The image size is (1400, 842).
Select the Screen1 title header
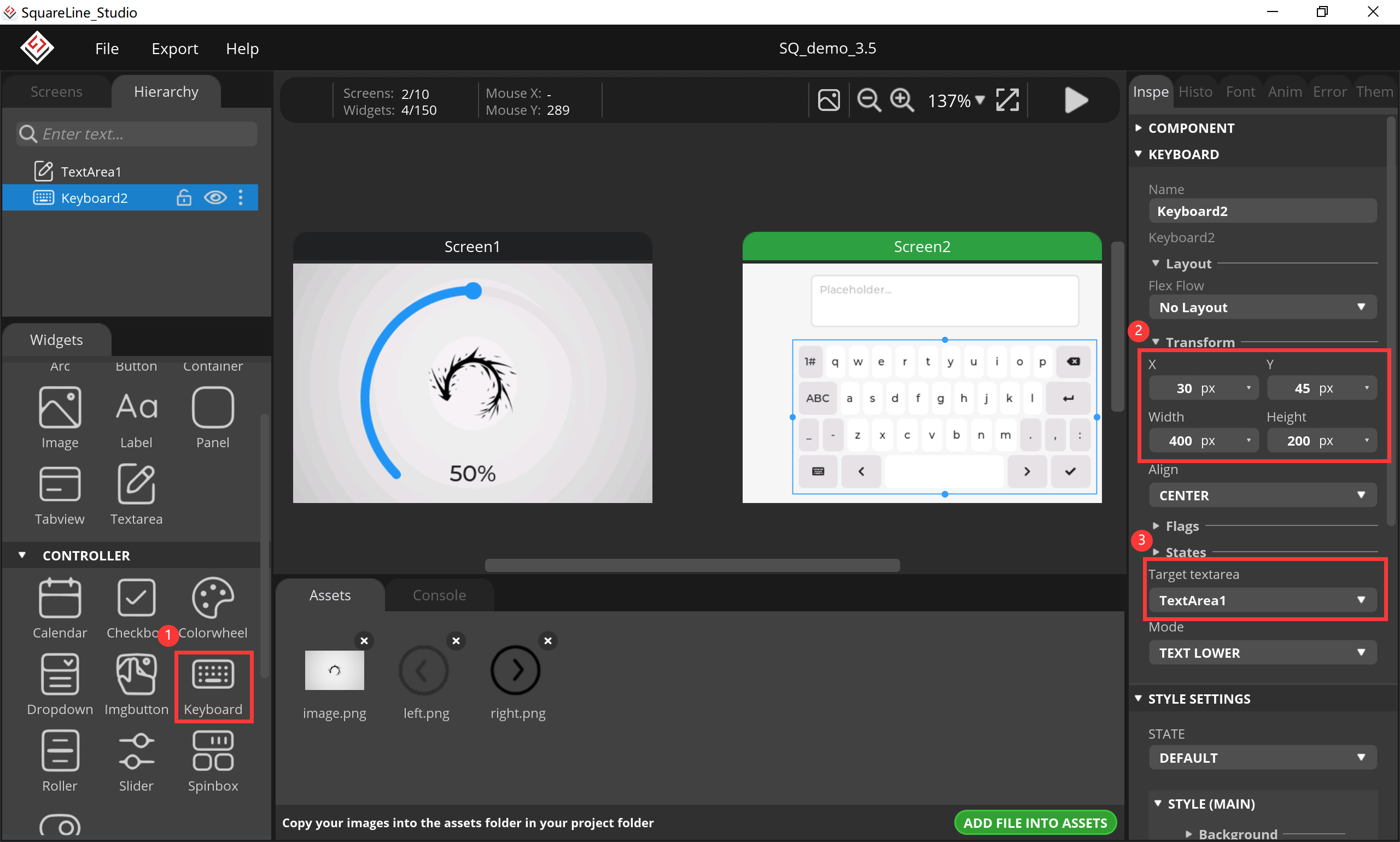click(472, 246)
